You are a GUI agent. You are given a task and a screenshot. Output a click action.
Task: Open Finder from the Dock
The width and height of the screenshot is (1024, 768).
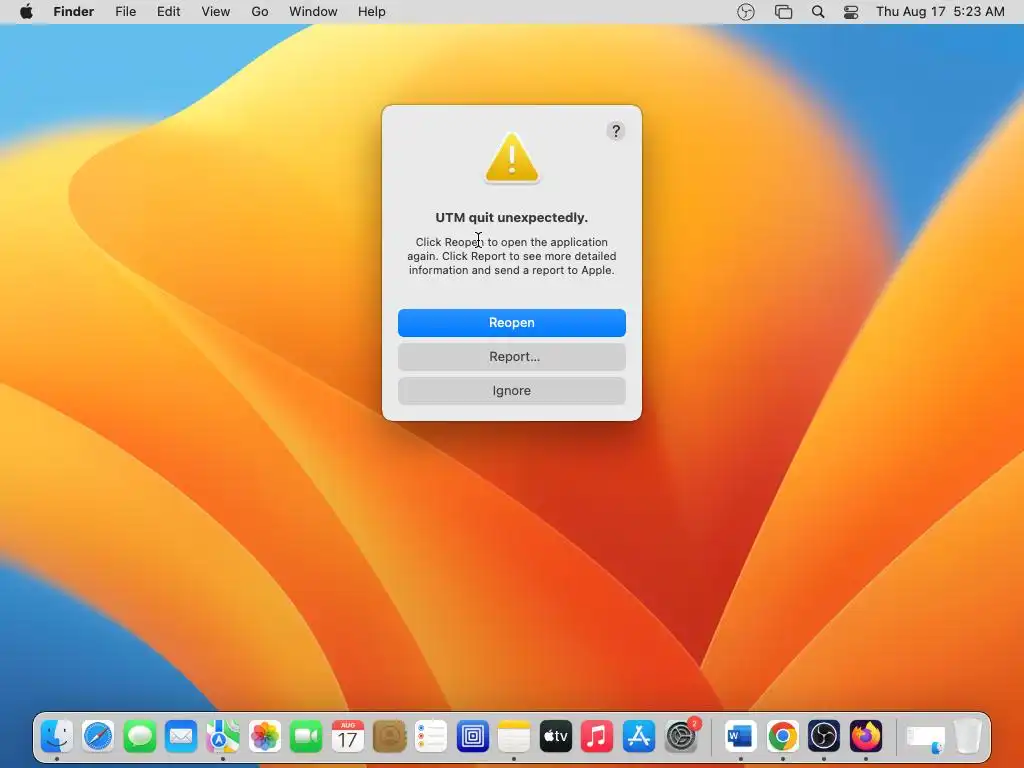pos(57,737)
